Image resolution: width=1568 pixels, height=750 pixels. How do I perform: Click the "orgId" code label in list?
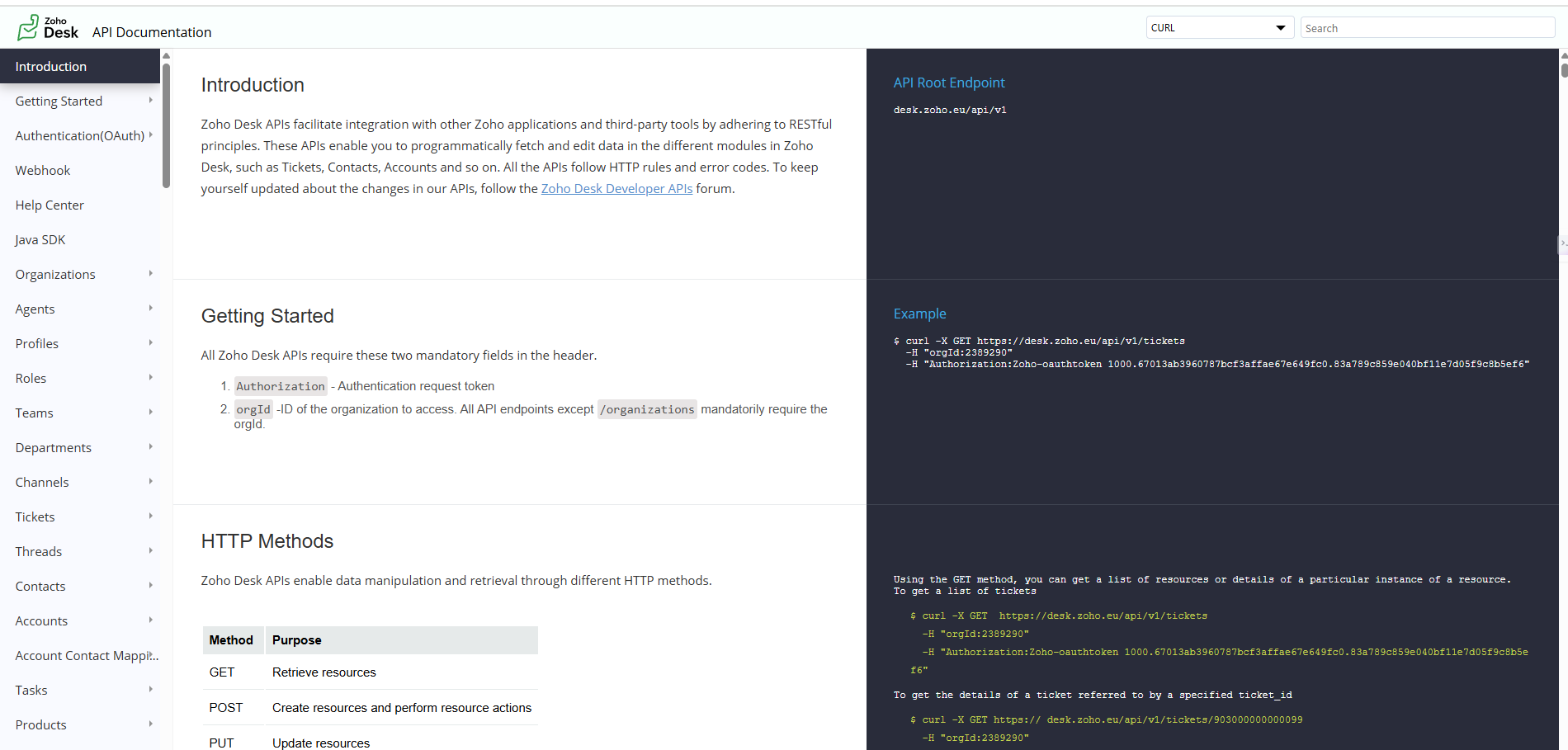point(253,409)
